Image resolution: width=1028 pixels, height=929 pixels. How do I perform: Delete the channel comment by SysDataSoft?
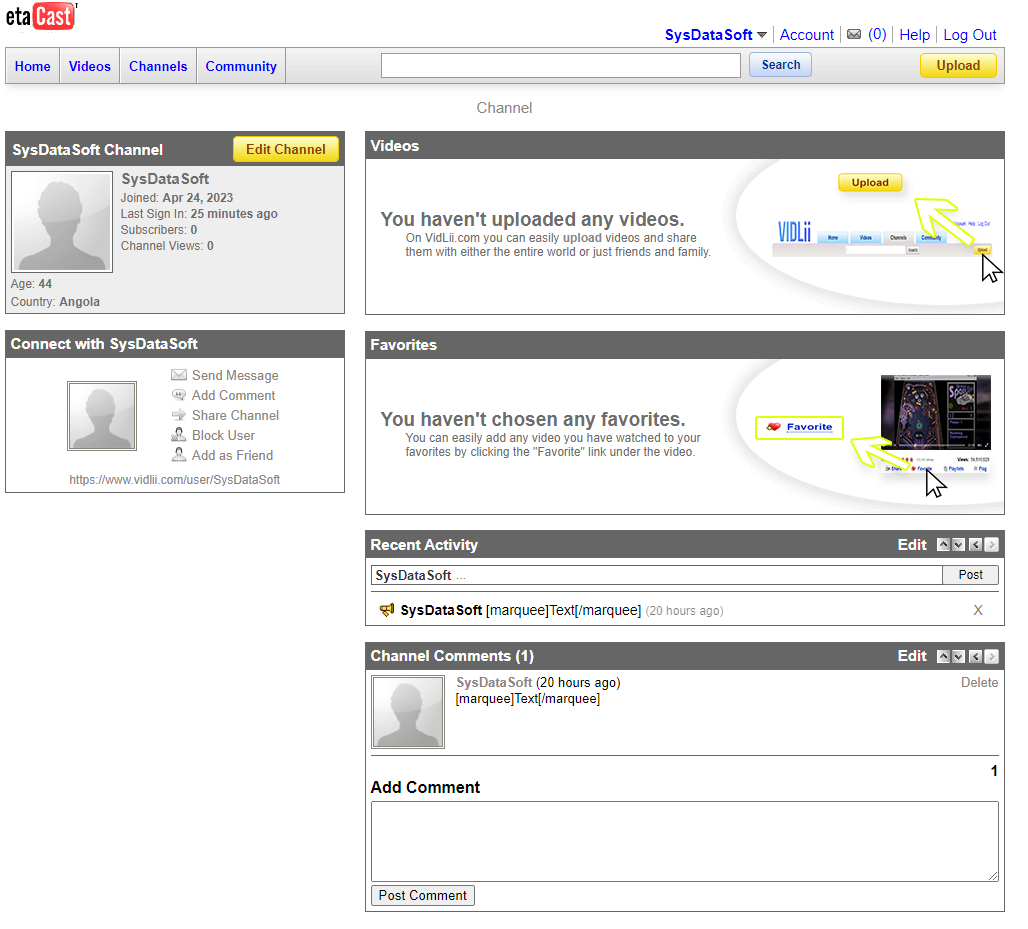click(x=979, y=682)
